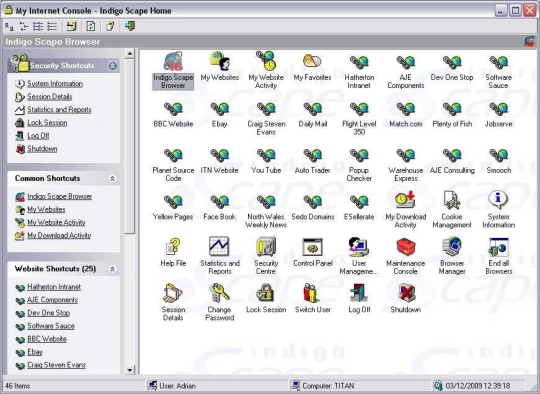
Task: Collapse the Common Shortcuts panel
Action: click(x=112, y=178)
